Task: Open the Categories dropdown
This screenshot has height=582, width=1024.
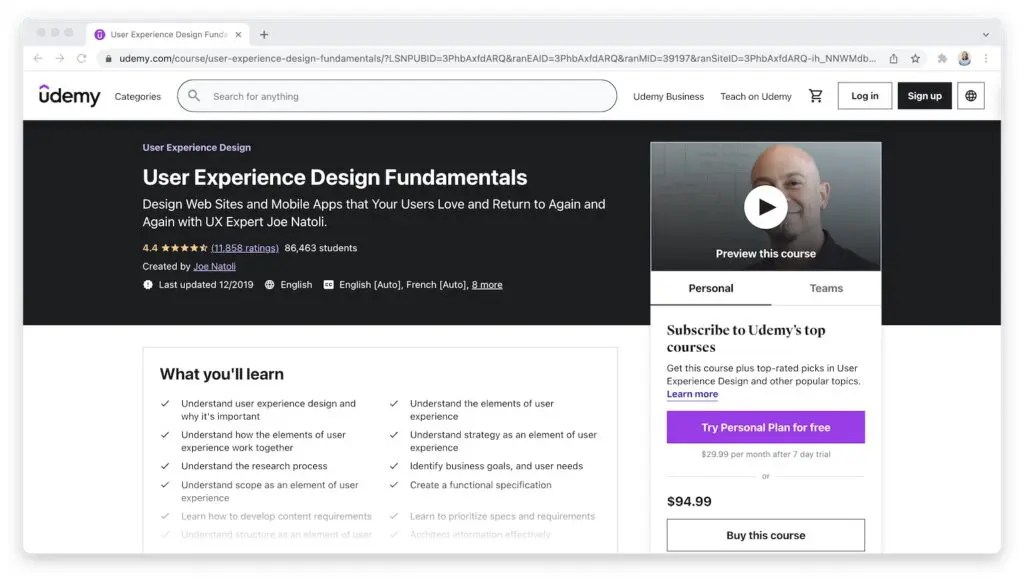Action: click(137, 96)
